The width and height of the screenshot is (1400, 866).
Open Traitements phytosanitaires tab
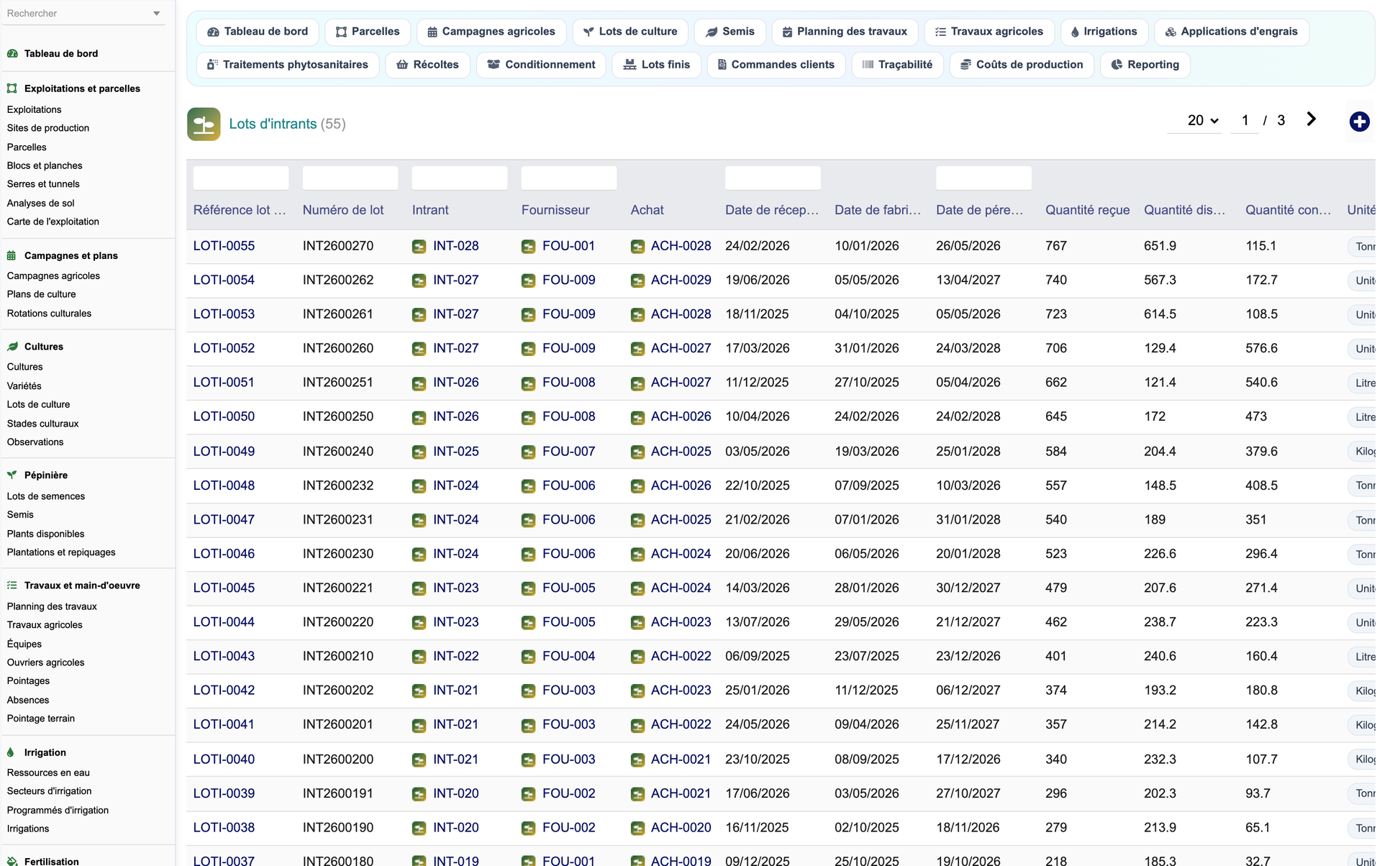tap(288, 65)
